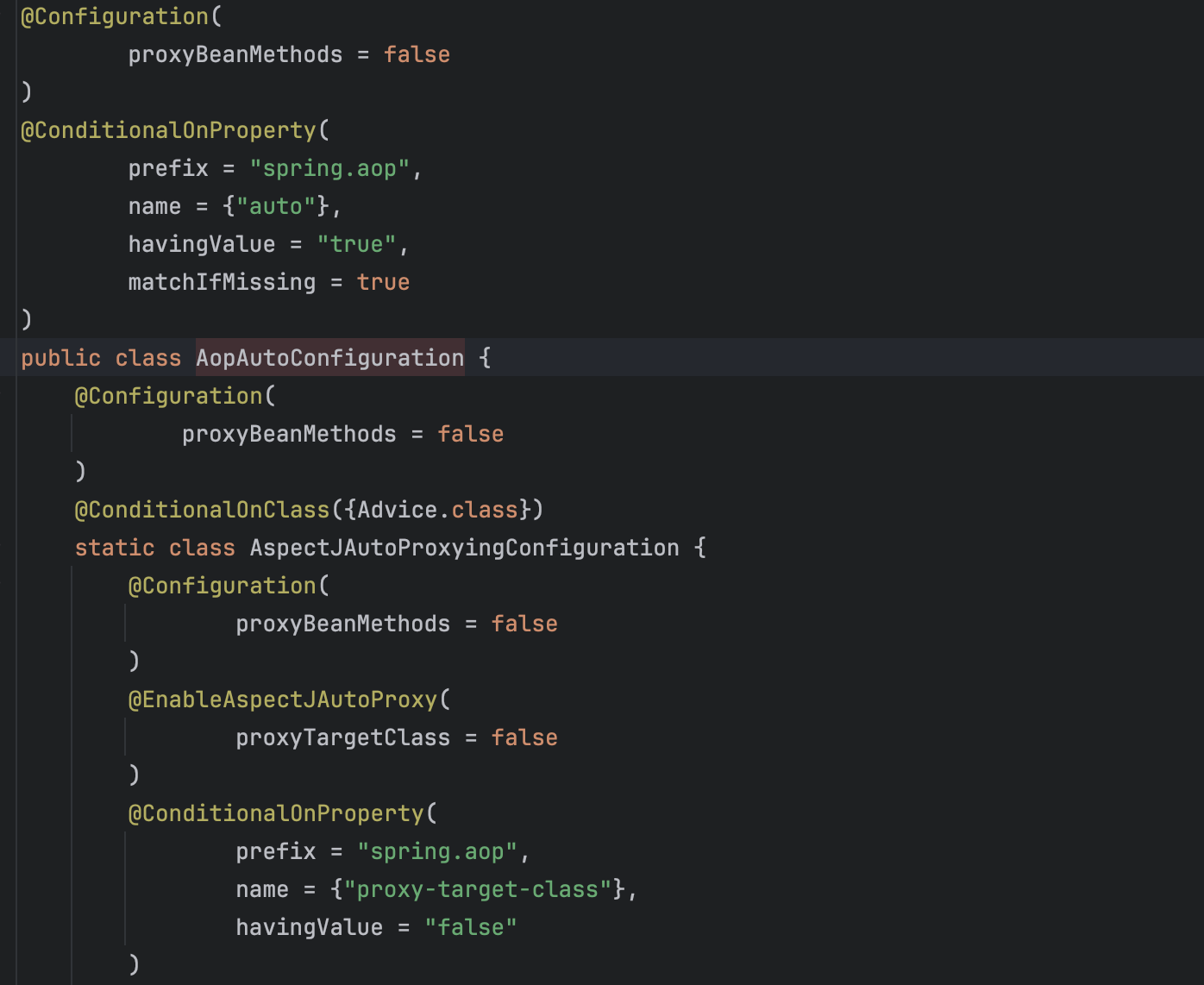
Task: Select the AspectJAutoProxyingConfiguration class name
Action: point(464,548)
